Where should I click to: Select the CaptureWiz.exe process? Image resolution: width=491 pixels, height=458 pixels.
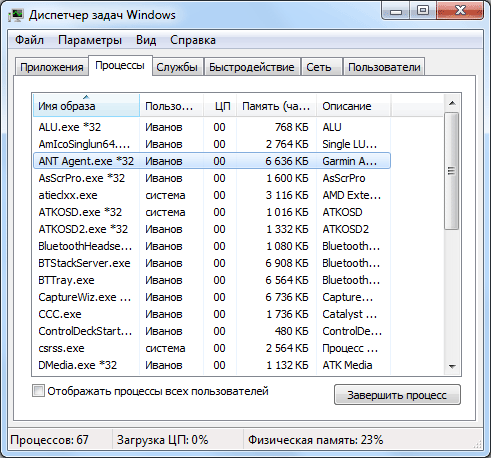[212, 297]
